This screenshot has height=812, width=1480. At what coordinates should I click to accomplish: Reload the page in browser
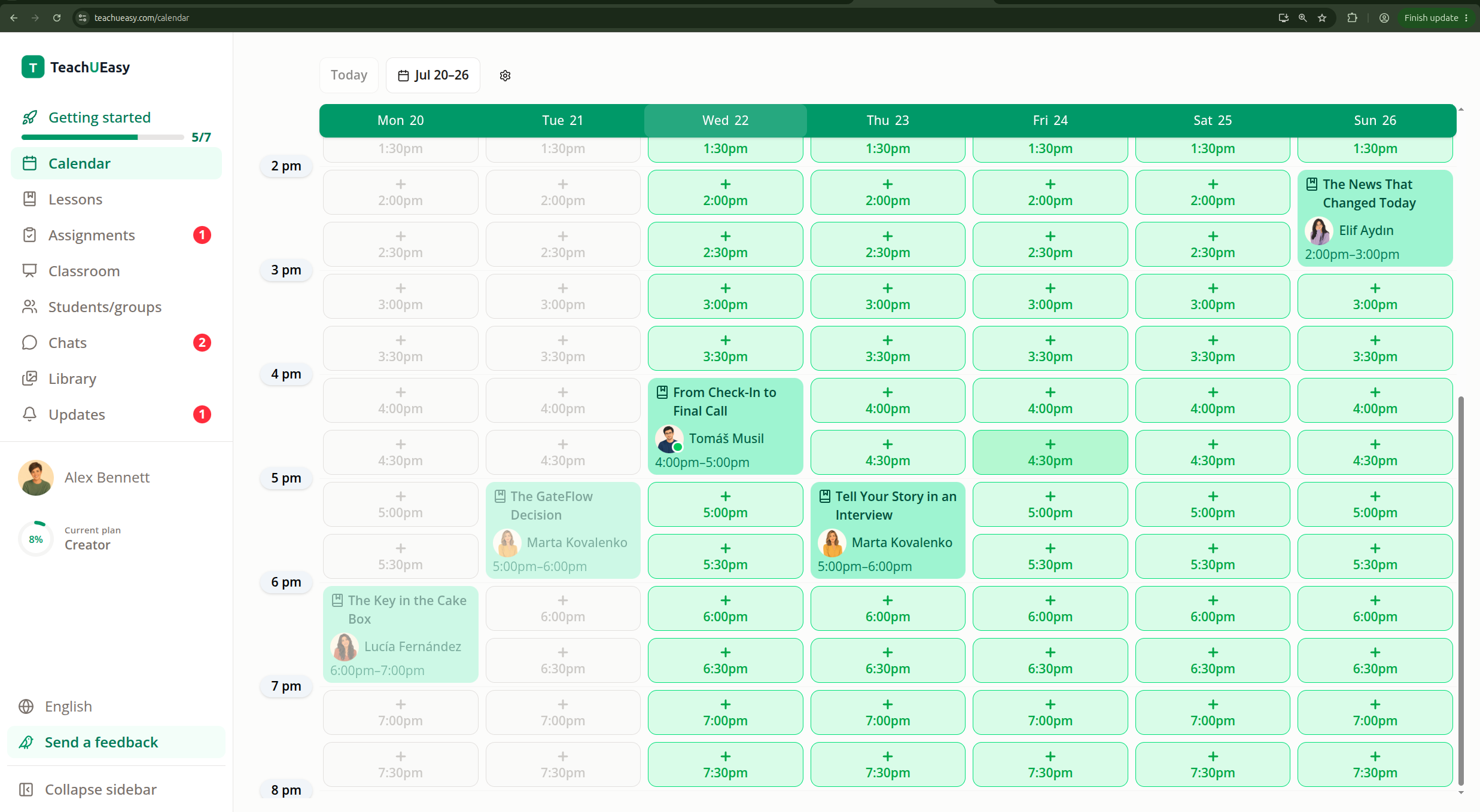57,18
